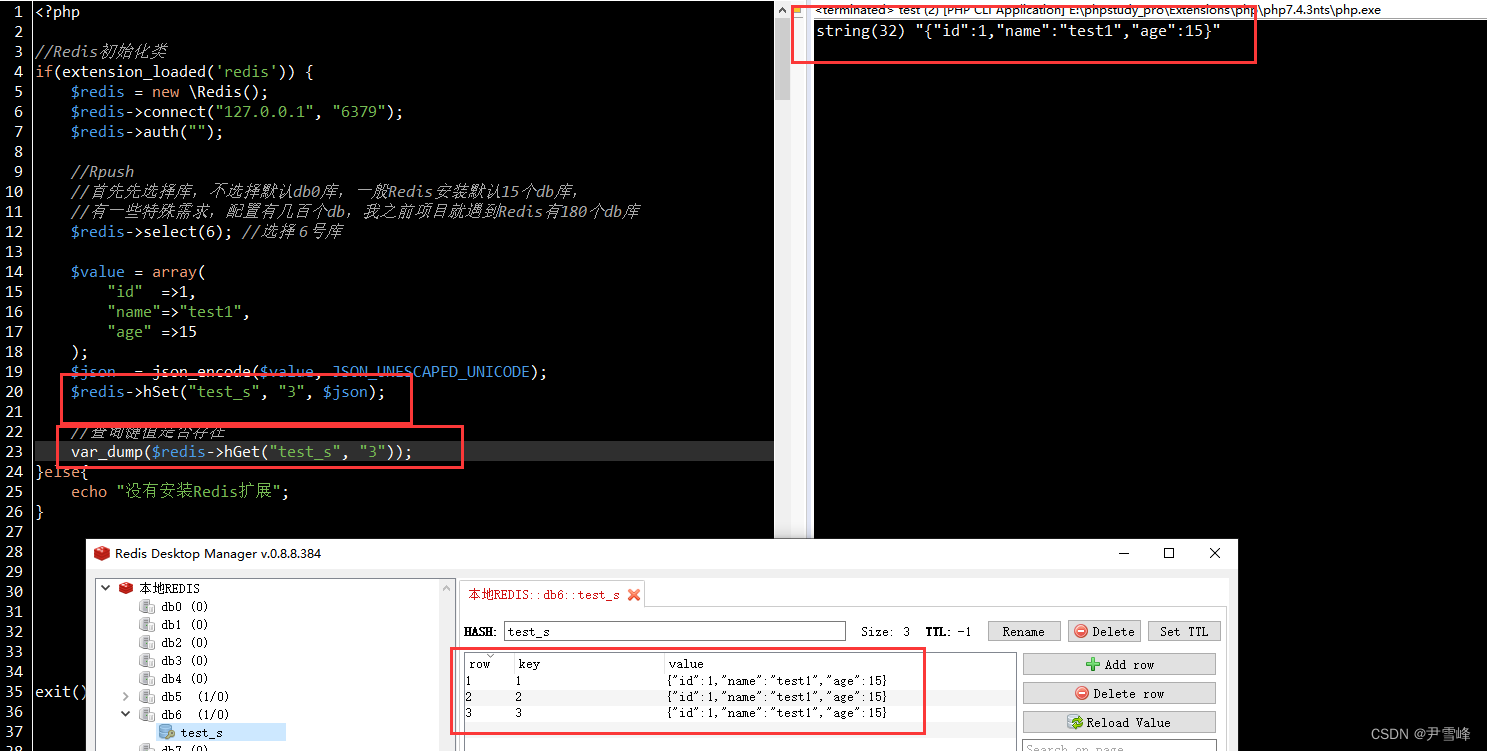Select the db0 database icon

click(x=147, y=606)
